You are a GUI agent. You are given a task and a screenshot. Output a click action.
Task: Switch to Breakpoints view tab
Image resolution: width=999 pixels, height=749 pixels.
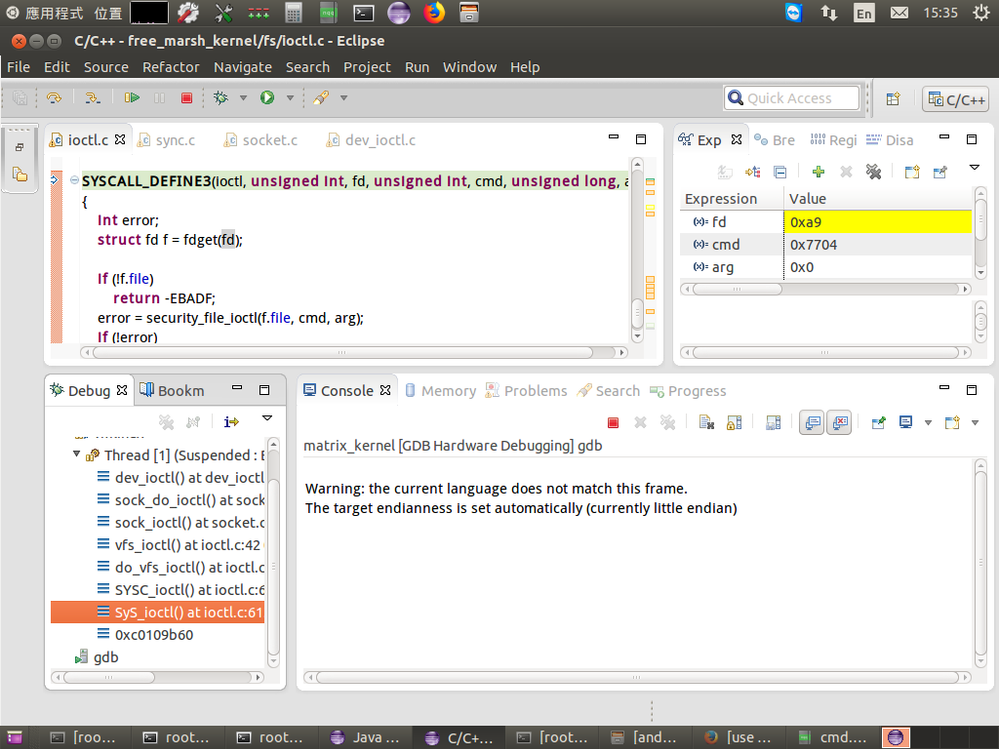[775, 140]
